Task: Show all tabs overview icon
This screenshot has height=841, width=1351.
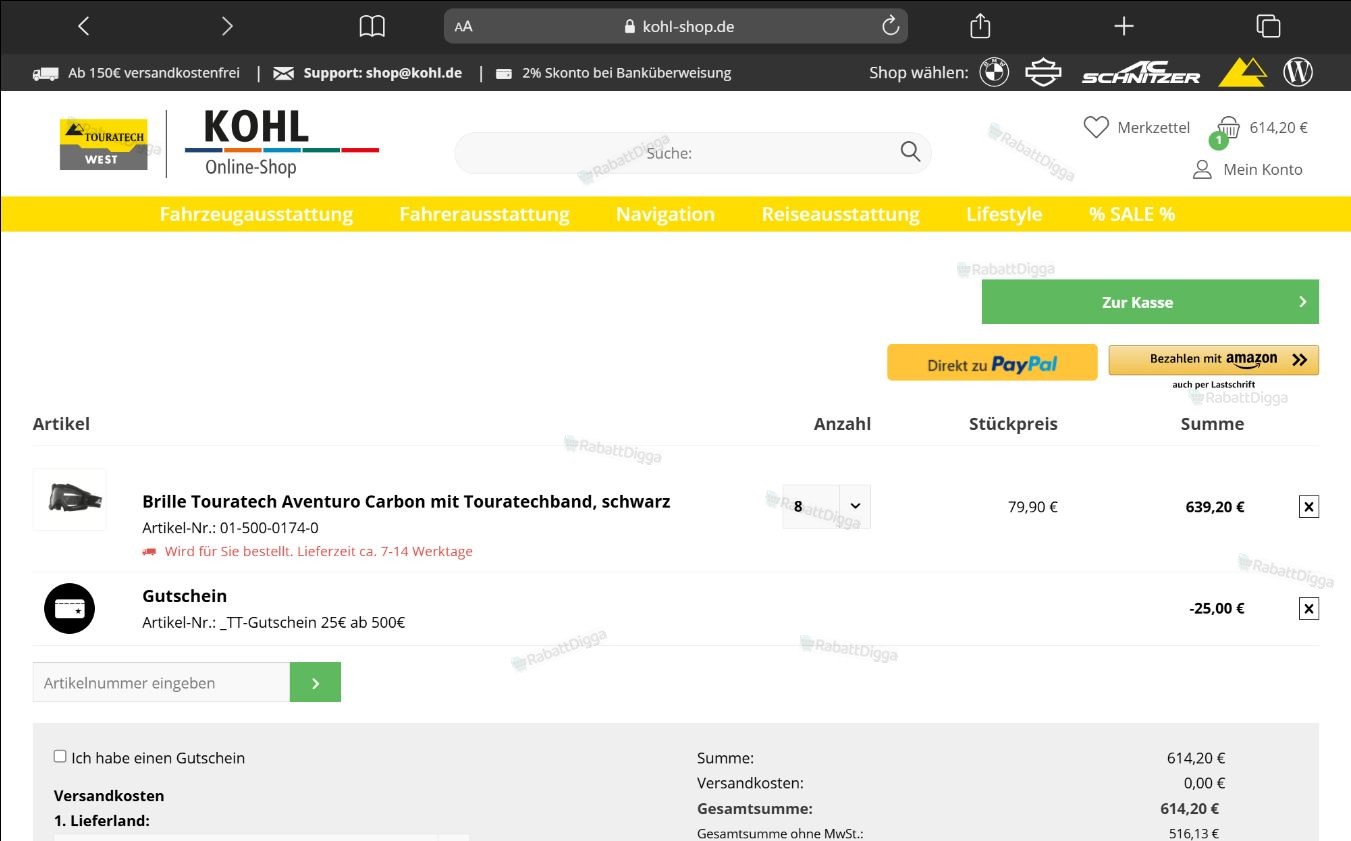Action: (1268, 27)
